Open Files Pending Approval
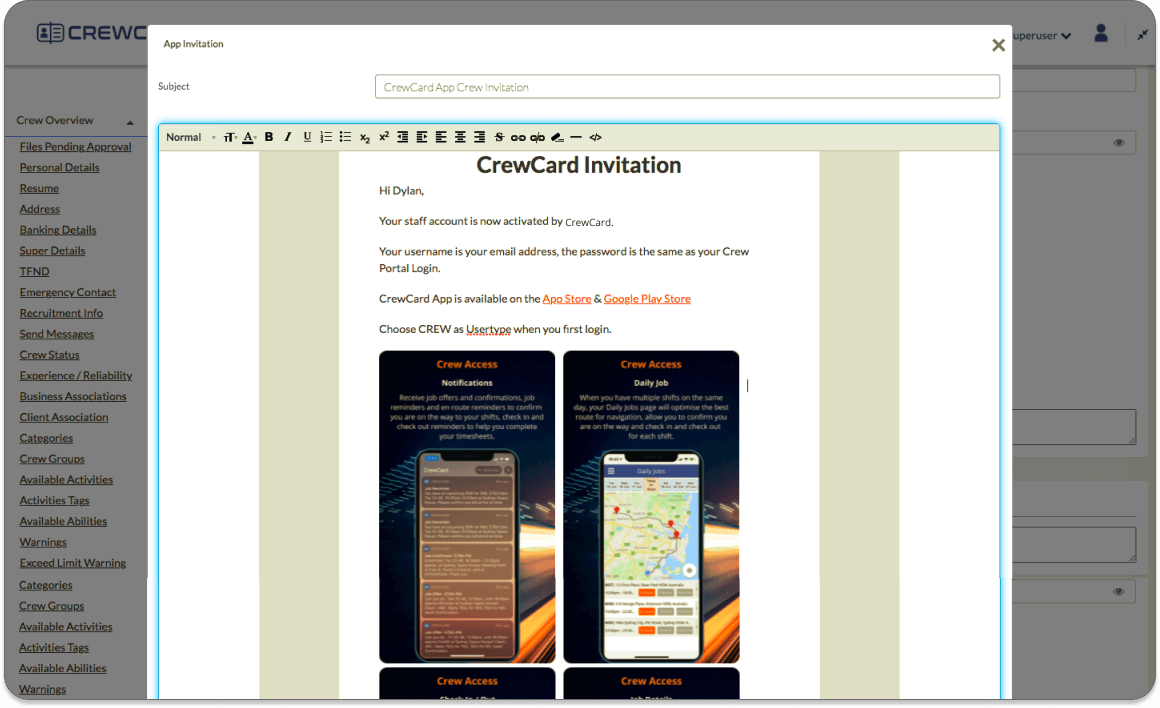Image resolution: width=1160 pixels, height=708 pixels. click(x=75, y=146)
